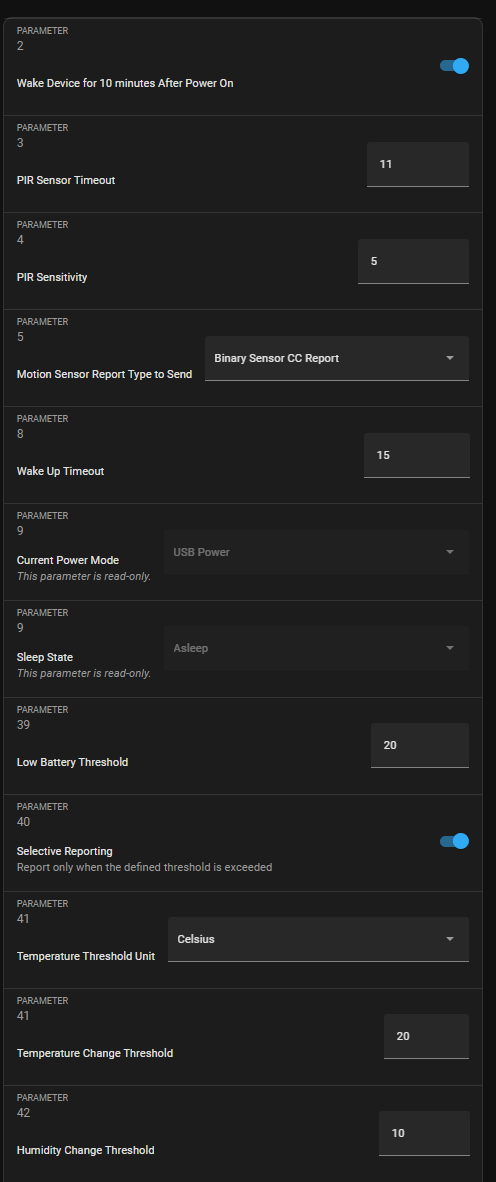Click the arrow icon beside Celsius
This screenshot has height=1182, width=496.
tap(450, 939)
